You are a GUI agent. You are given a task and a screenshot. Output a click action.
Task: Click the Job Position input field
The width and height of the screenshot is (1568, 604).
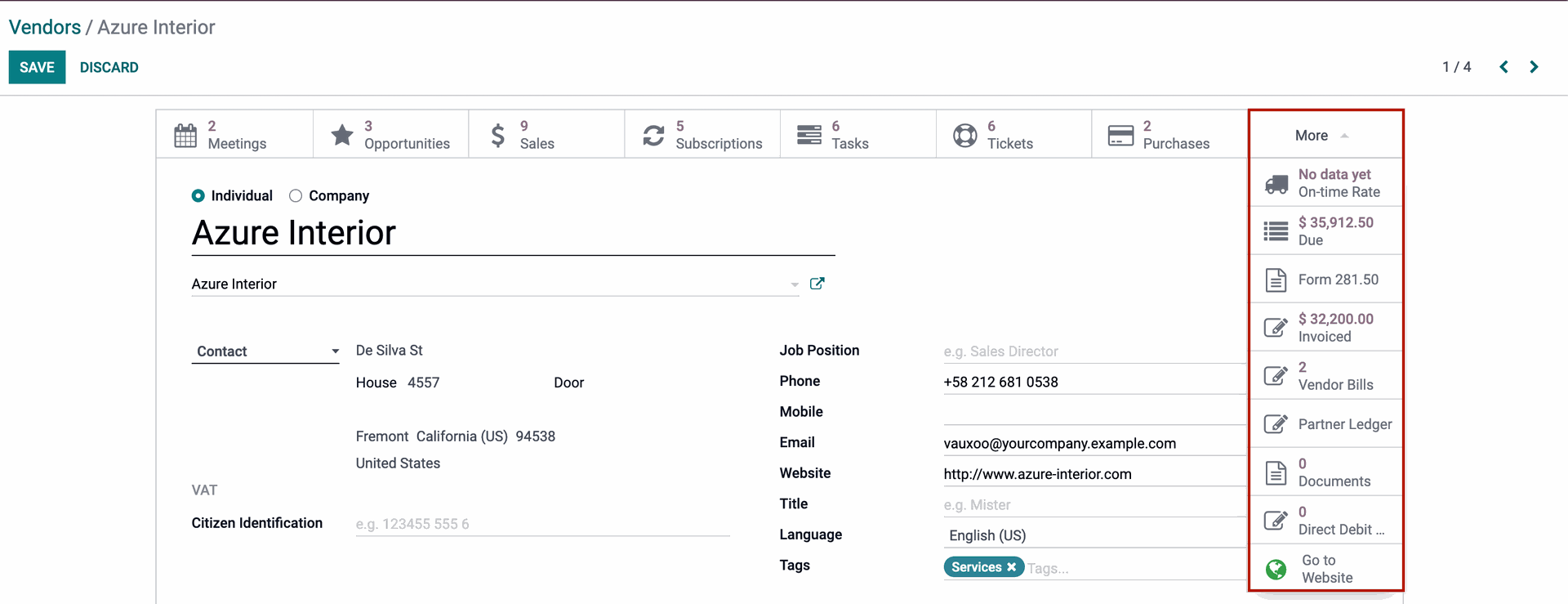(x=1095, y=351)
